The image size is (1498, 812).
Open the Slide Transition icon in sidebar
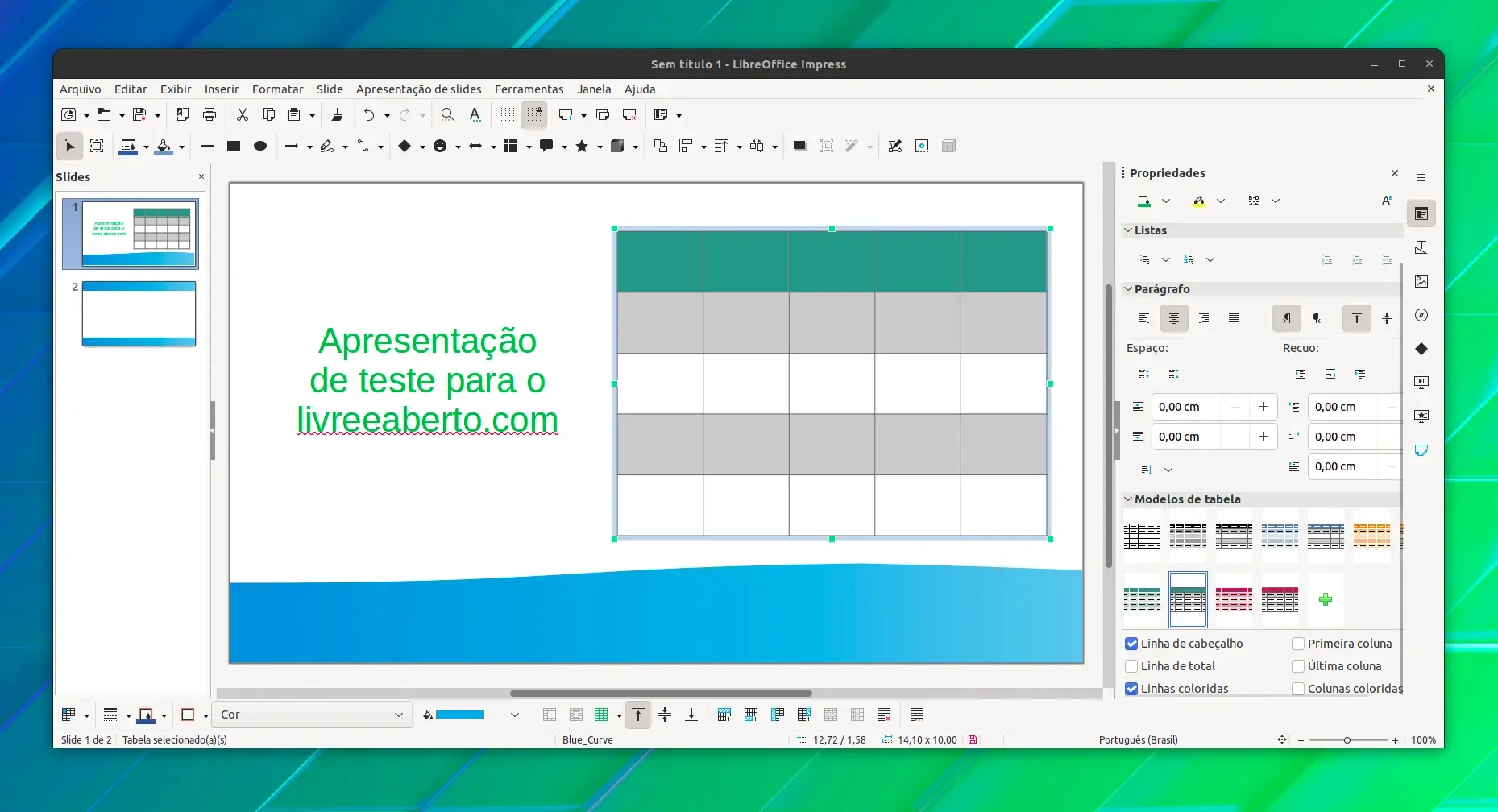[1421, 383]
